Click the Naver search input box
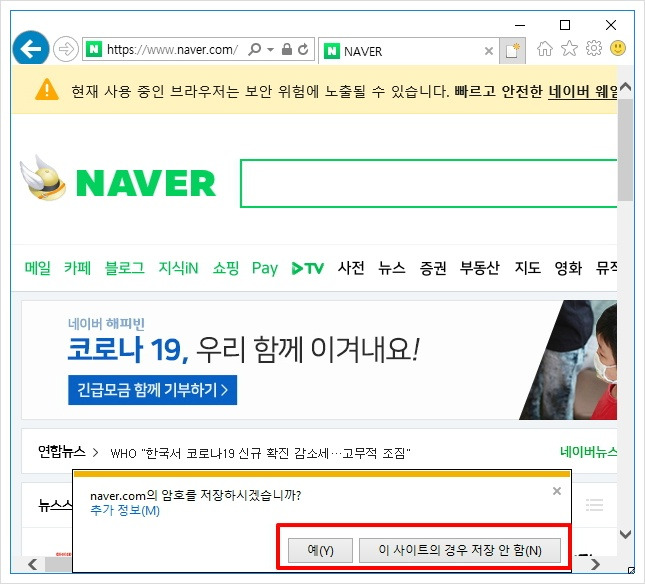Viewport: 645px width, 584px height. click(x=428, y=183)
